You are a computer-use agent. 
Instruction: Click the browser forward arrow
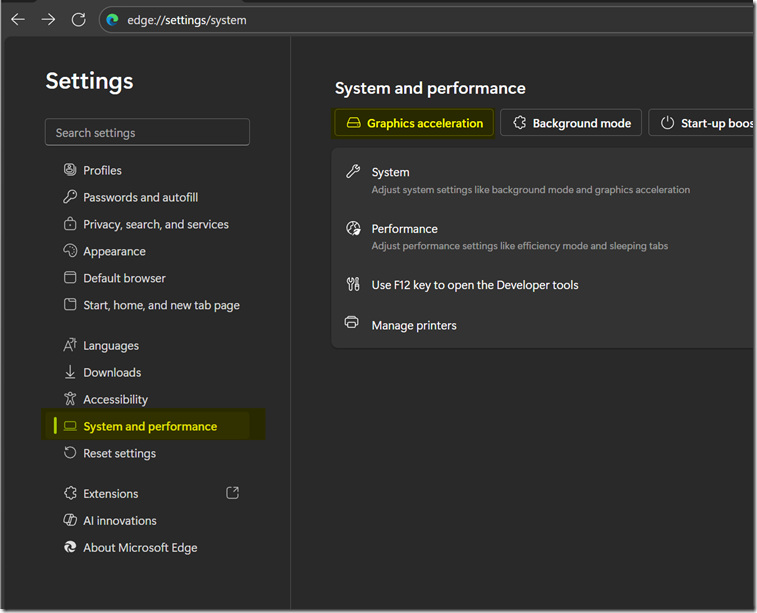coord(48,19)
